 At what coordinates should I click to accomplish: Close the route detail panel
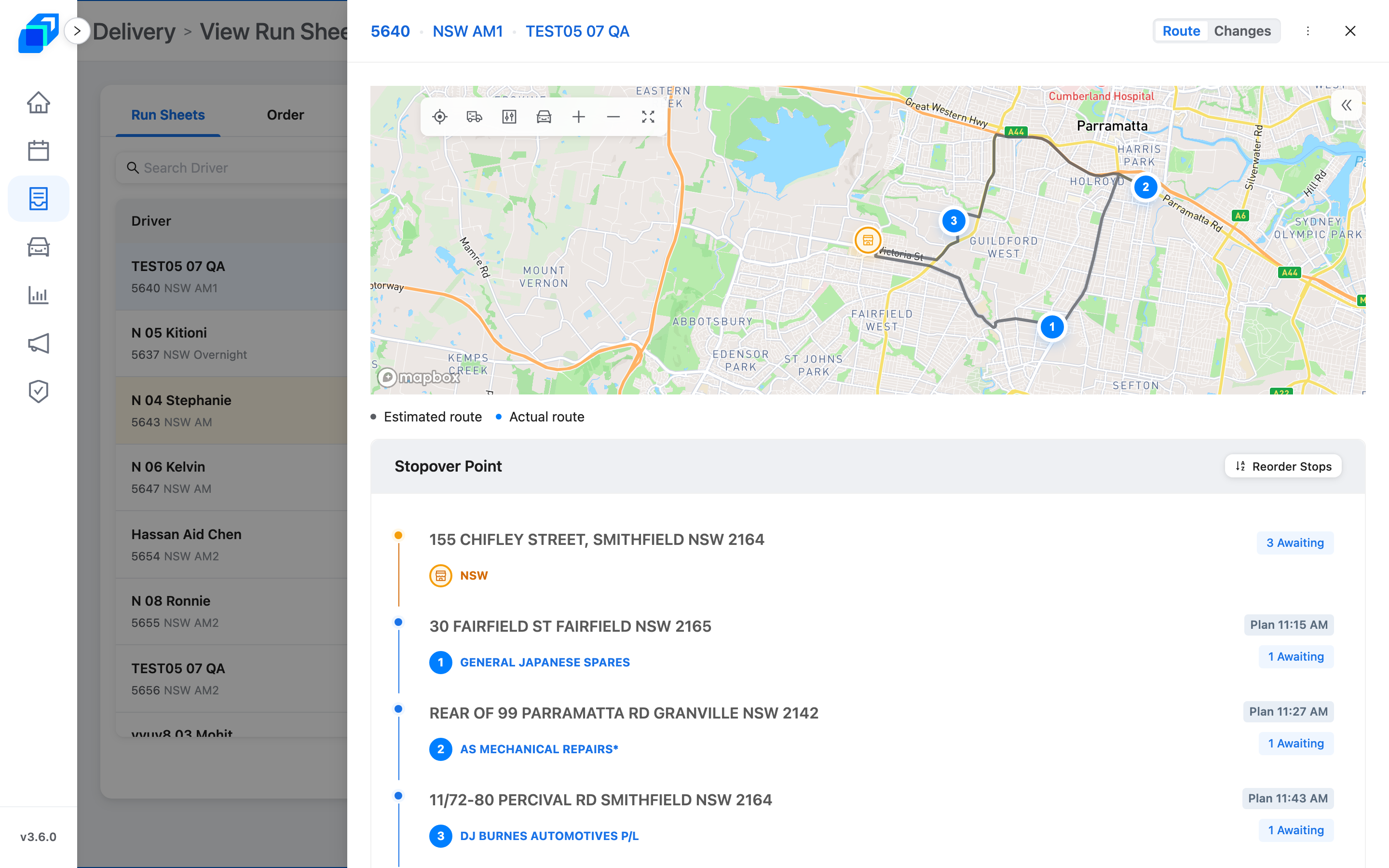(1350, 31)
